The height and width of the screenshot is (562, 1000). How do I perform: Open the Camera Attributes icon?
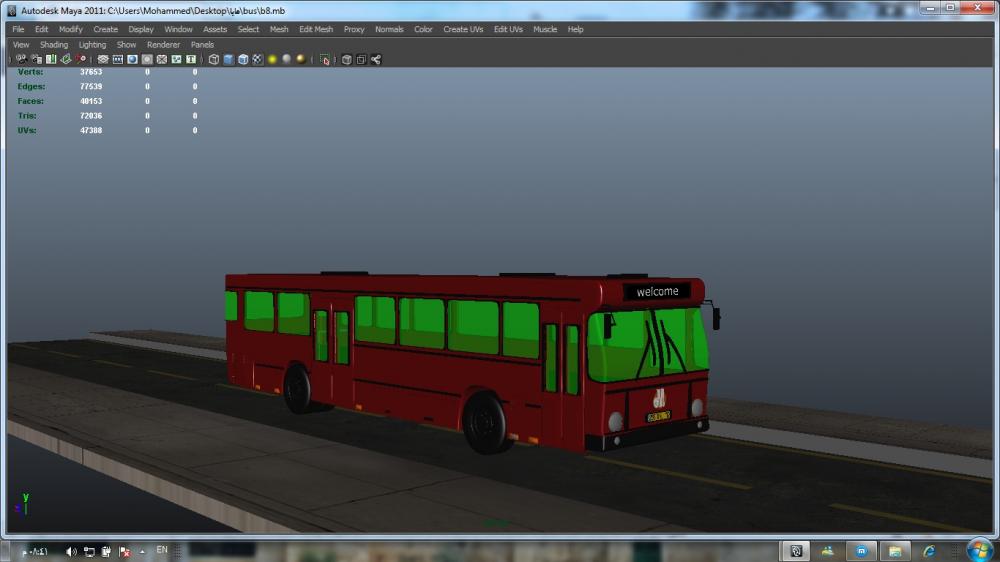pos(36,59)
